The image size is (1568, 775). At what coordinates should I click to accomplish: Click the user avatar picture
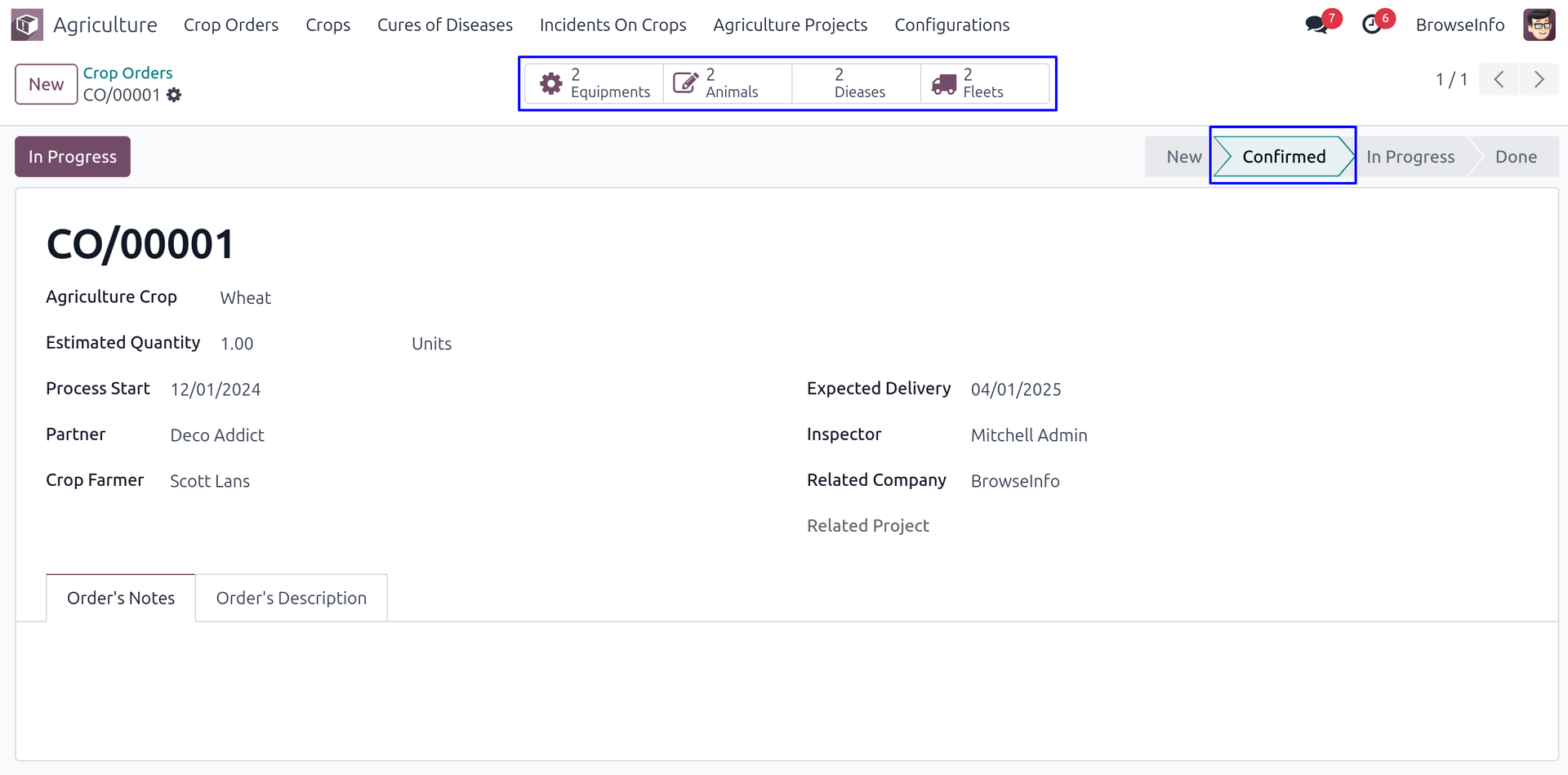pyautogui.click(x=1539, y=24)
